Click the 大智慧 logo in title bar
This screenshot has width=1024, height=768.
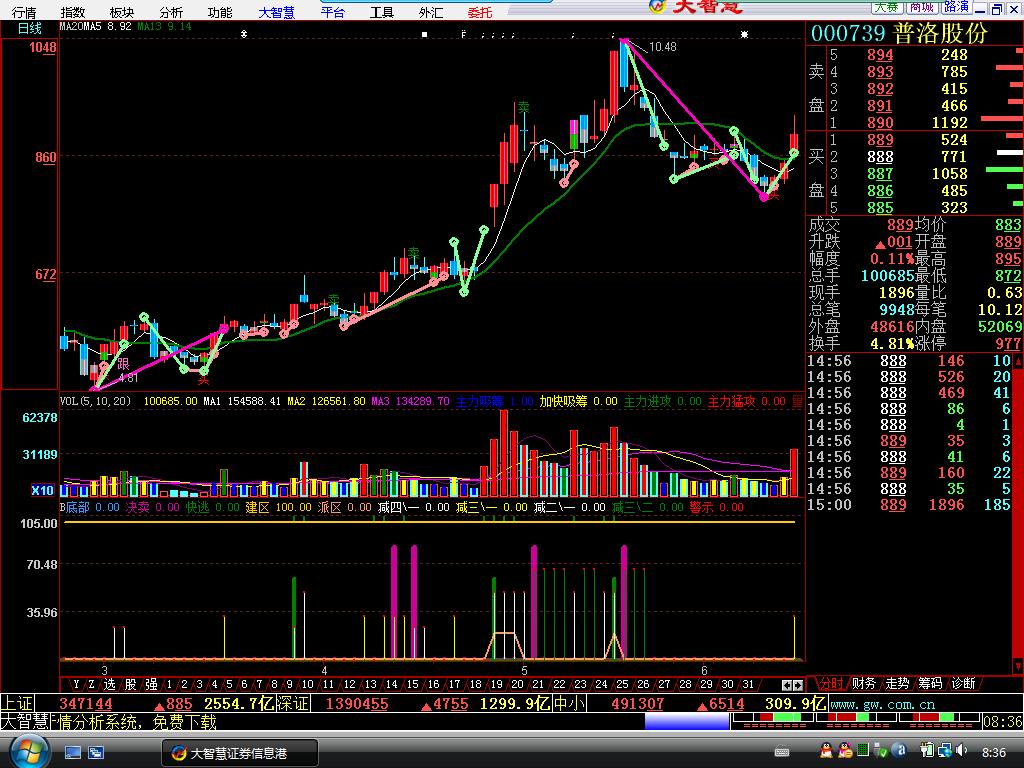(x=696, y=7)
